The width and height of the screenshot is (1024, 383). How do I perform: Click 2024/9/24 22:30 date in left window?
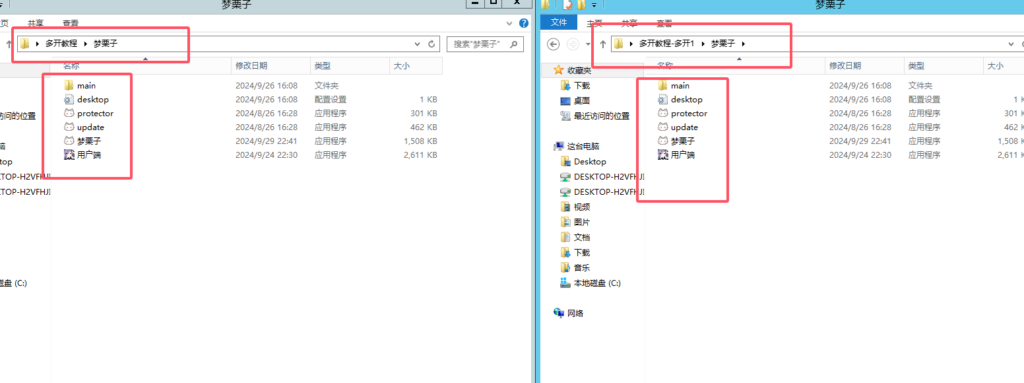[266, 155]
